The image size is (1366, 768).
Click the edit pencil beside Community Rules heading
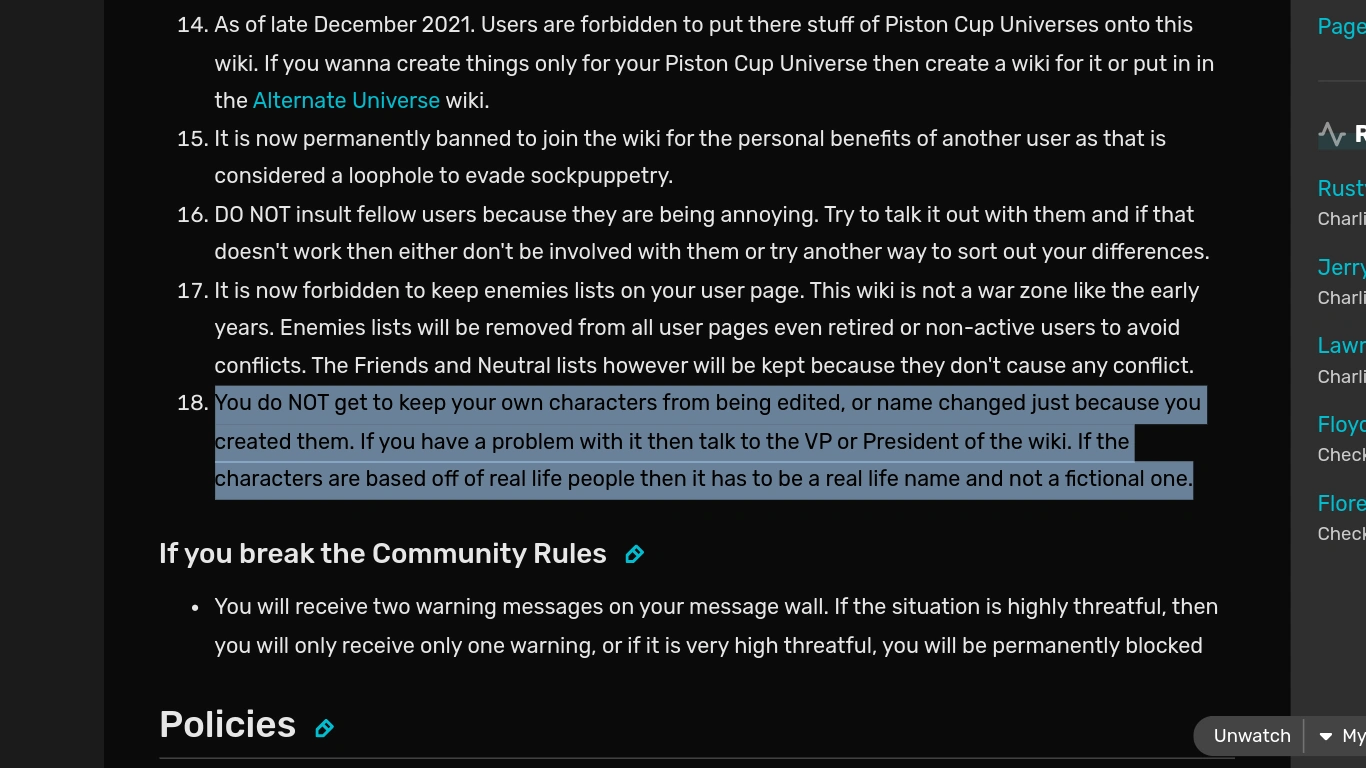click(x=634, y=553)
